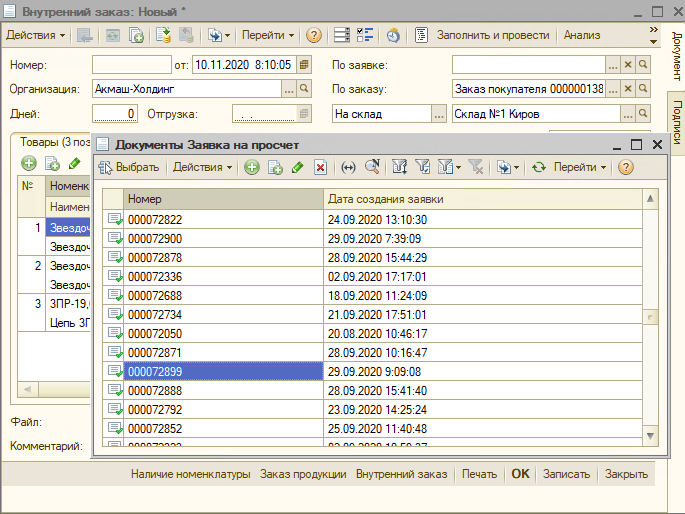
Task: Open search by number (binoculars icon)
Action: (x=372, y=167)
